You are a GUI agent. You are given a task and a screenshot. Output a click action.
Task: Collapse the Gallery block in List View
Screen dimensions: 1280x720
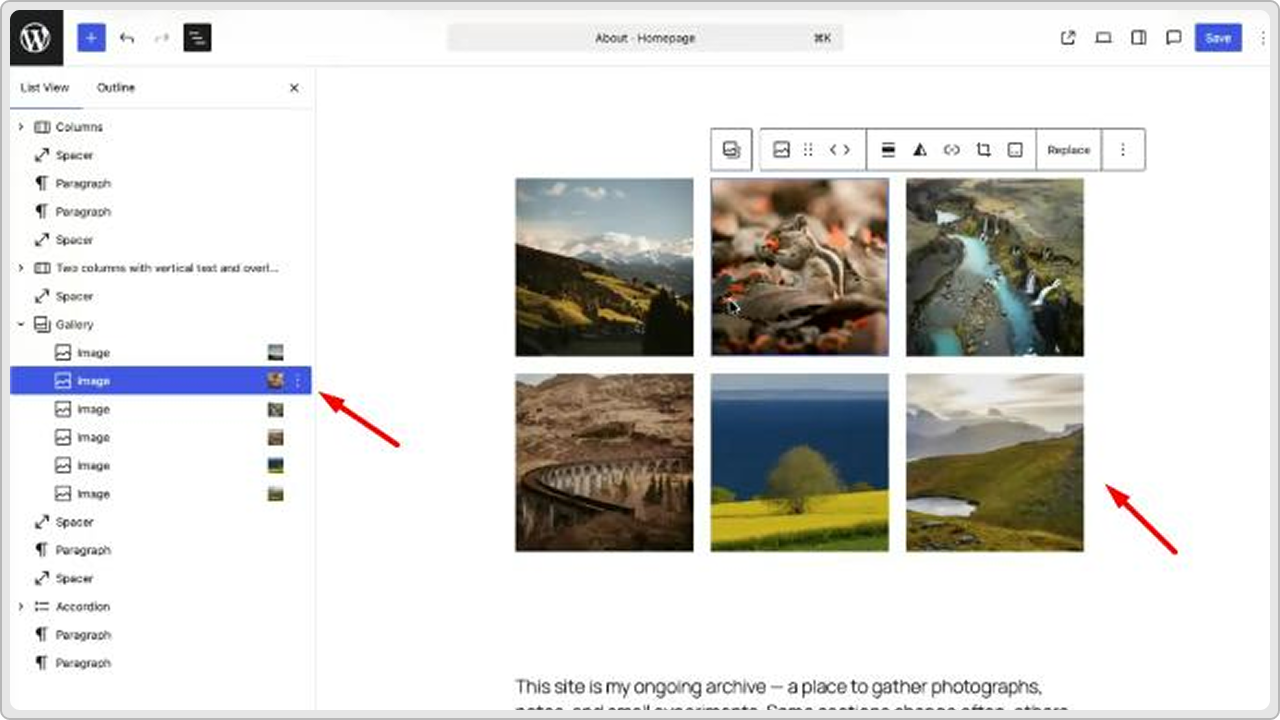21,324
